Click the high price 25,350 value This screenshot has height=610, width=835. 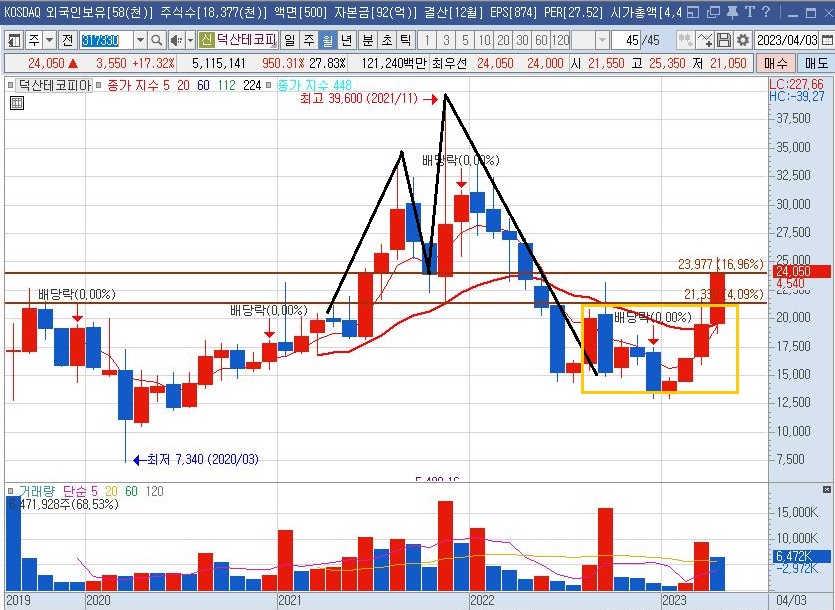point(667,63)
